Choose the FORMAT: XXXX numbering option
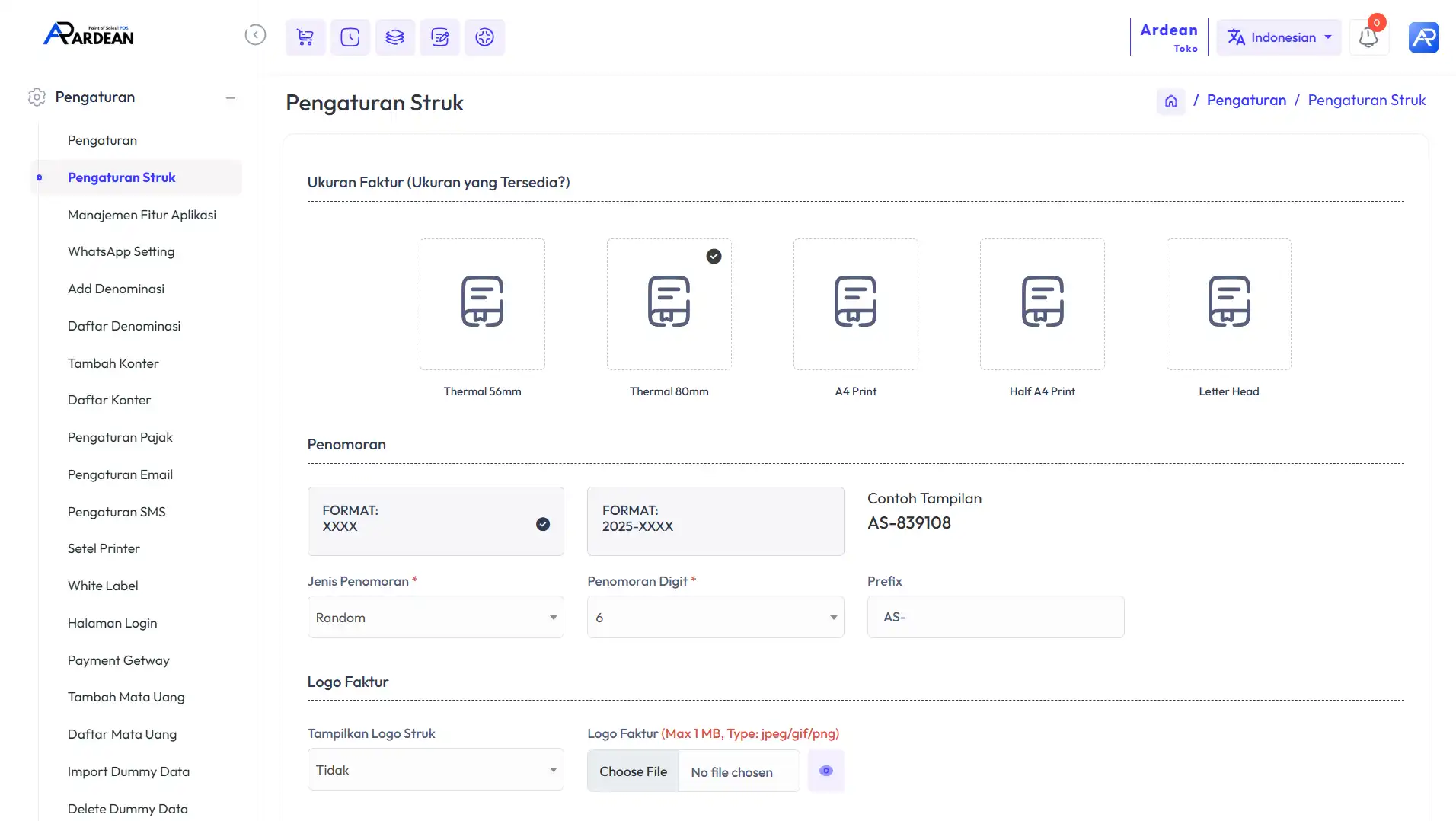Screen dimensions: 1456x821 click(436, 521)
